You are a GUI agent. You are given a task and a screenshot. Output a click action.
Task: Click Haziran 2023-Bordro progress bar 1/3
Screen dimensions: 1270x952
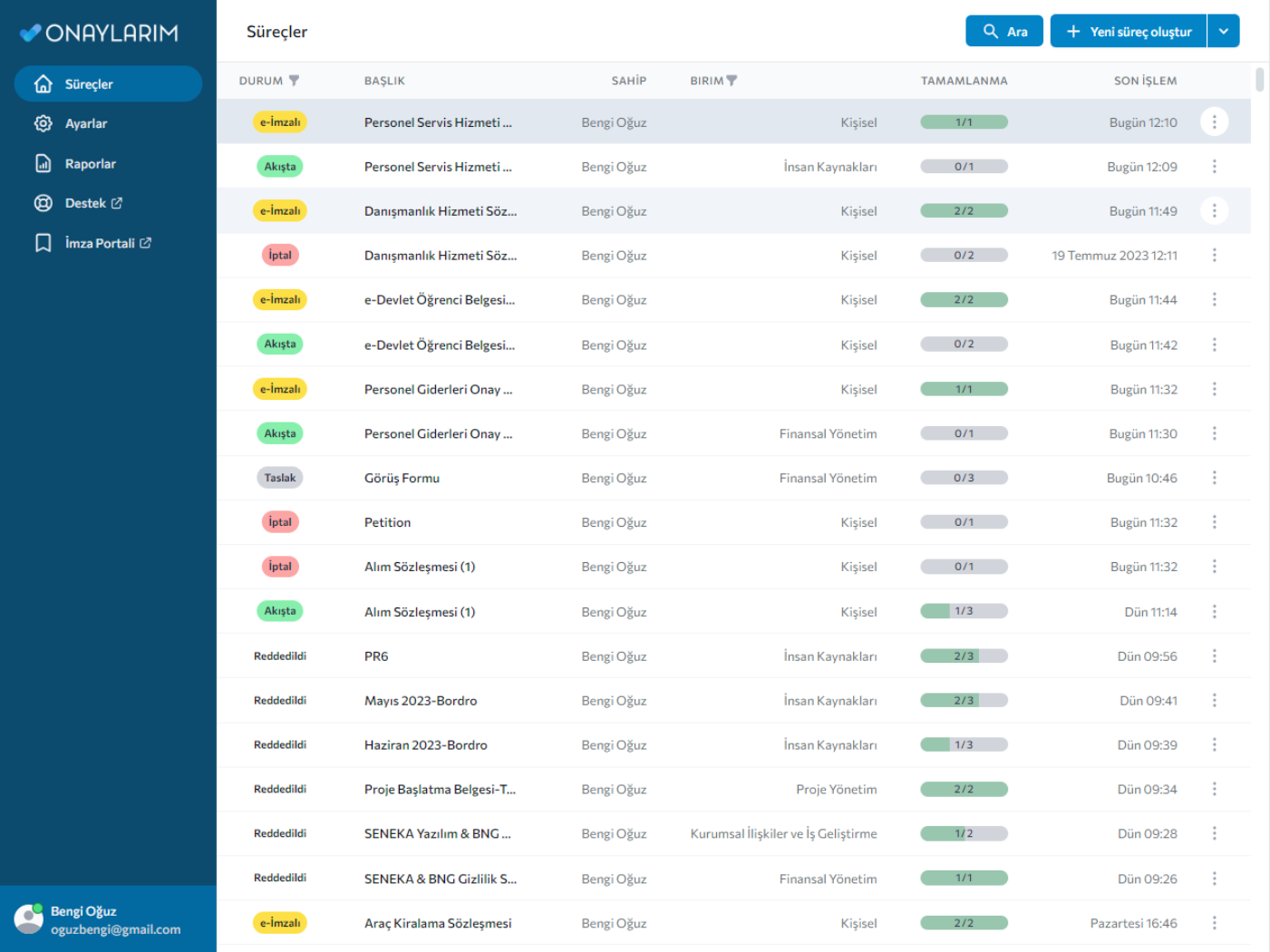point(964,744)
